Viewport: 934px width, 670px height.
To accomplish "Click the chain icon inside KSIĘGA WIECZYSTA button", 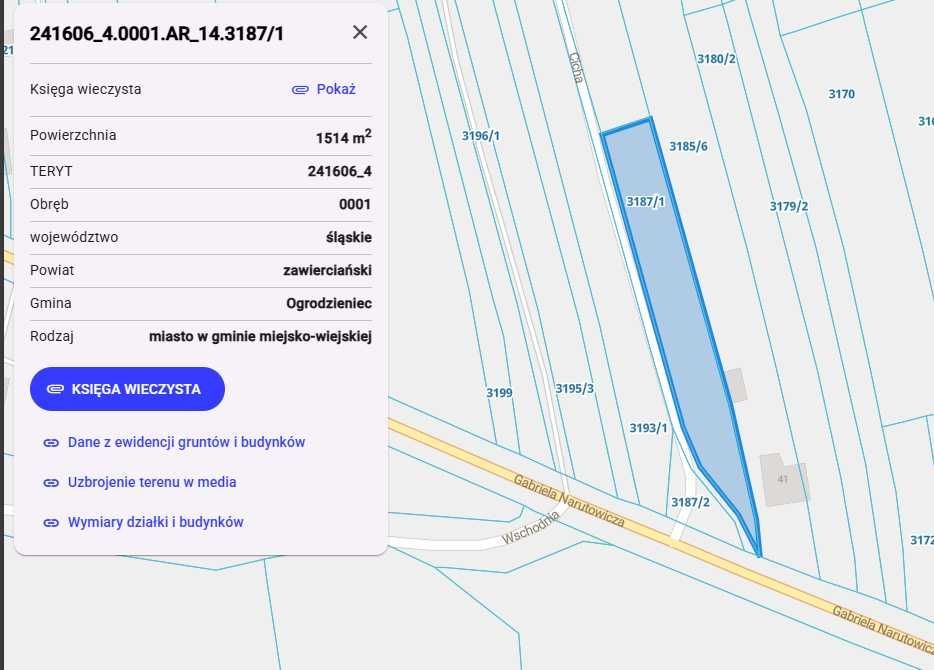I will coord(57,389).
